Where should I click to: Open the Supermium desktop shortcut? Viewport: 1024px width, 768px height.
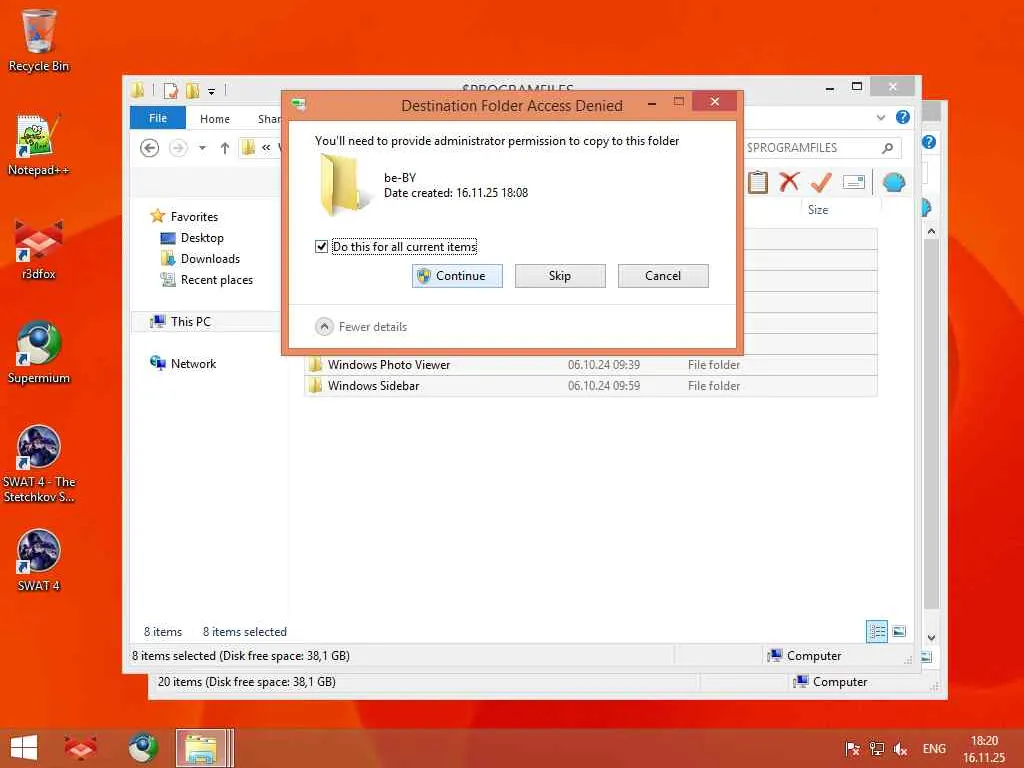[39, 353]
